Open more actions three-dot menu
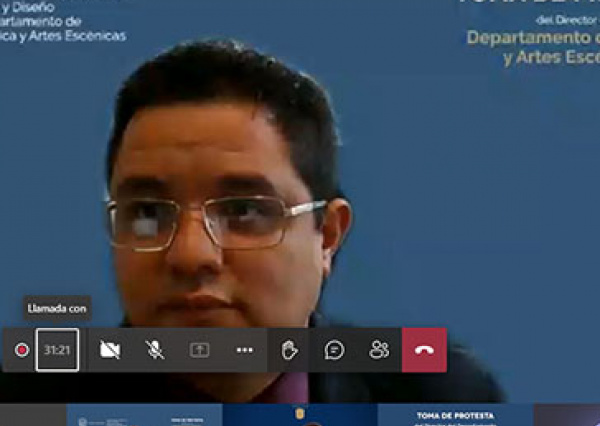This screenshot has height=426, width=600. click(245, 350)
